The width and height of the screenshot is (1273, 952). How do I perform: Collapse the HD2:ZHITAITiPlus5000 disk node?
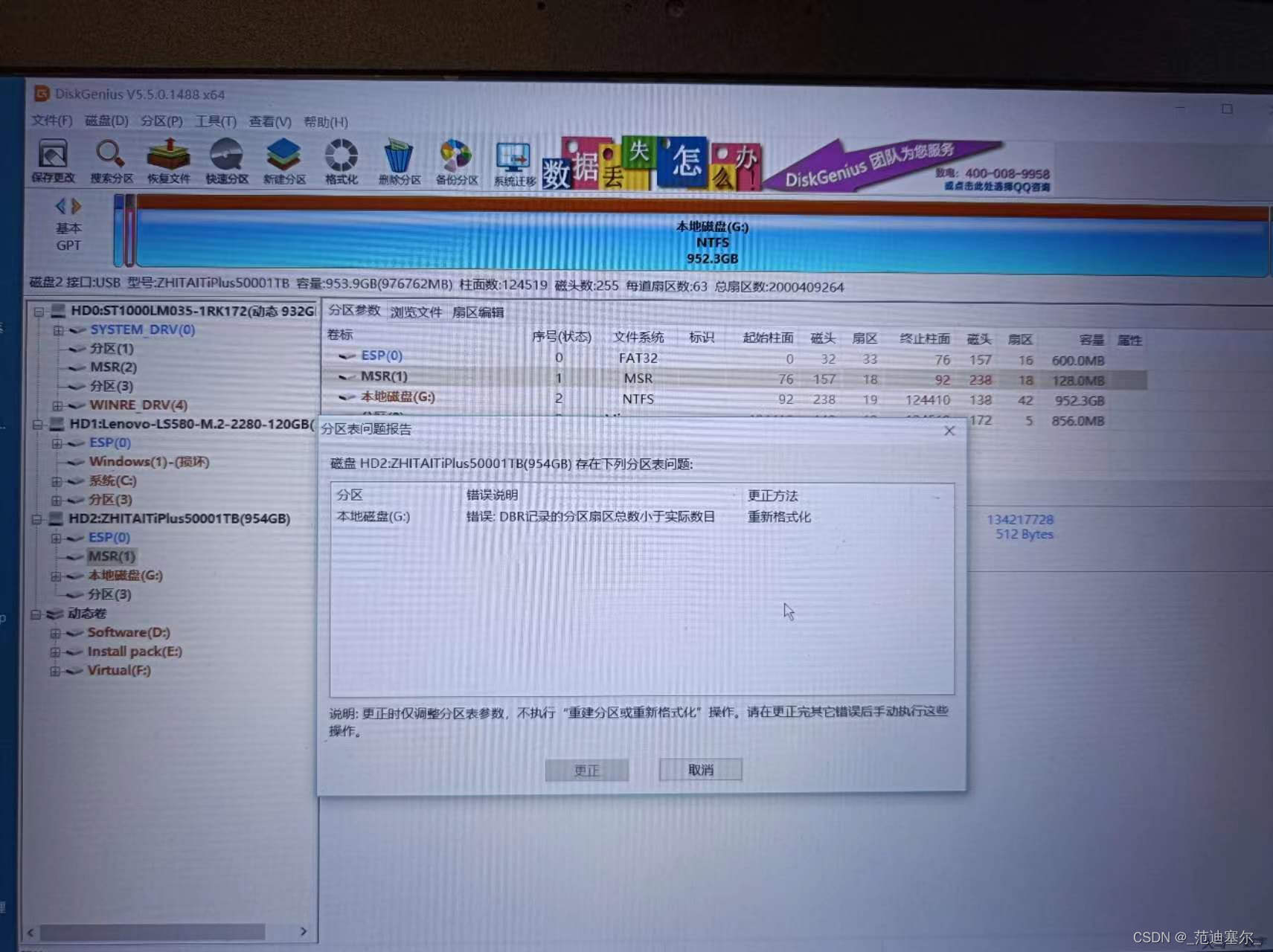[x=36, y=519]
